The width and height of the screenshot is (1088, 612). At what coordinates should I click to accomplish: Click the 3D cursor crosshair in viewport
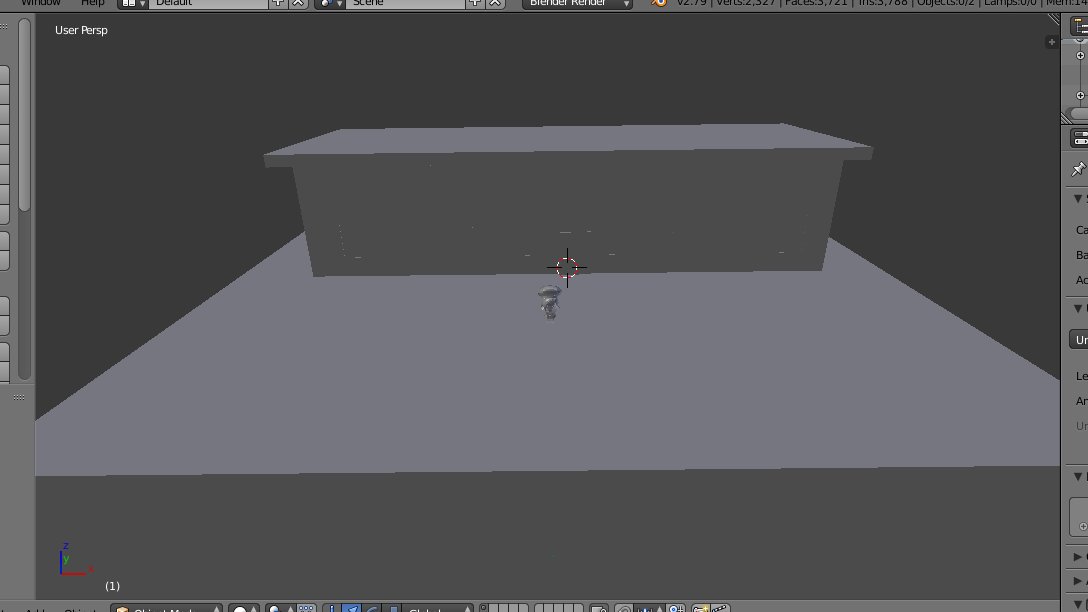567,267
